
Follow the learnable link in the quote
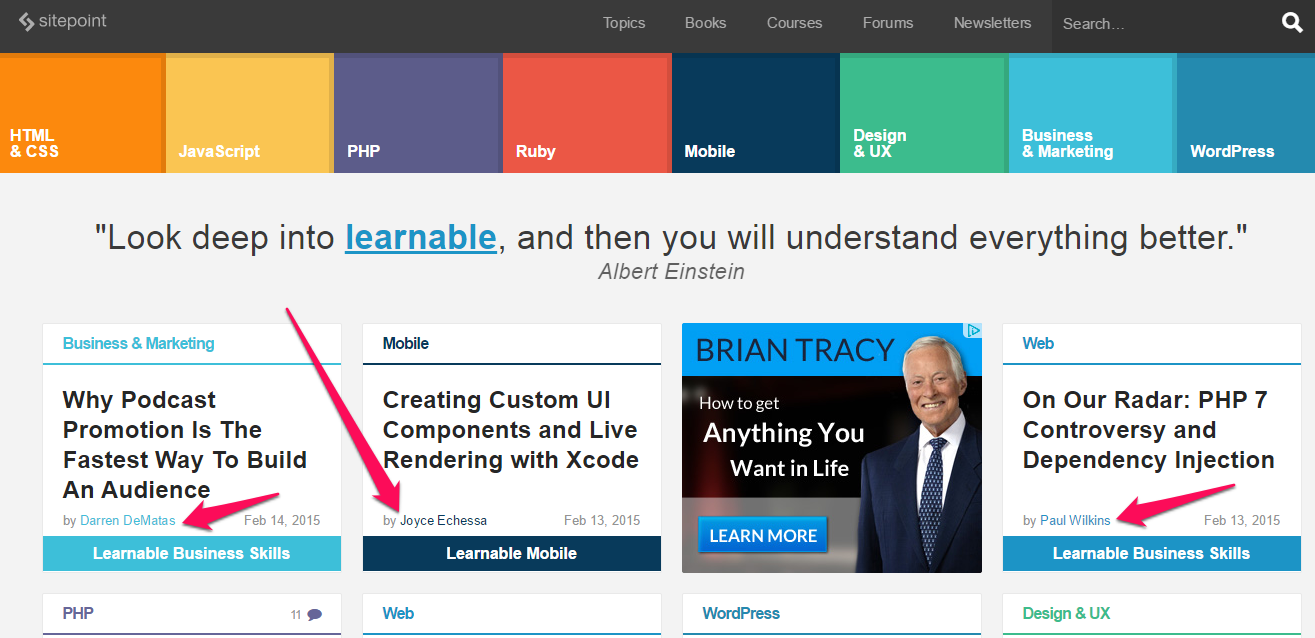tap(420, 238)
